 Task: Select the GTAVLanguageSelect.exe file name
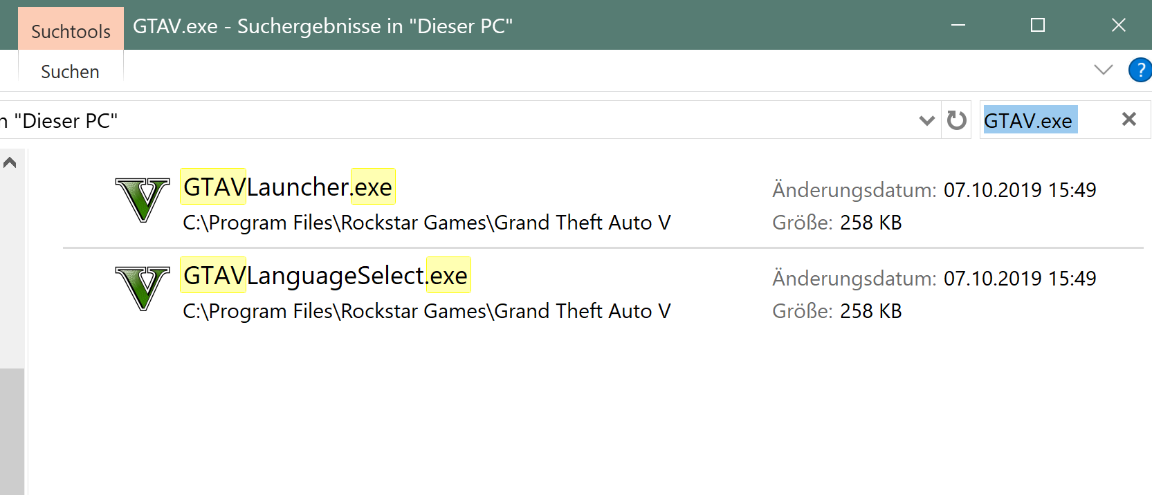click(325, 275)
